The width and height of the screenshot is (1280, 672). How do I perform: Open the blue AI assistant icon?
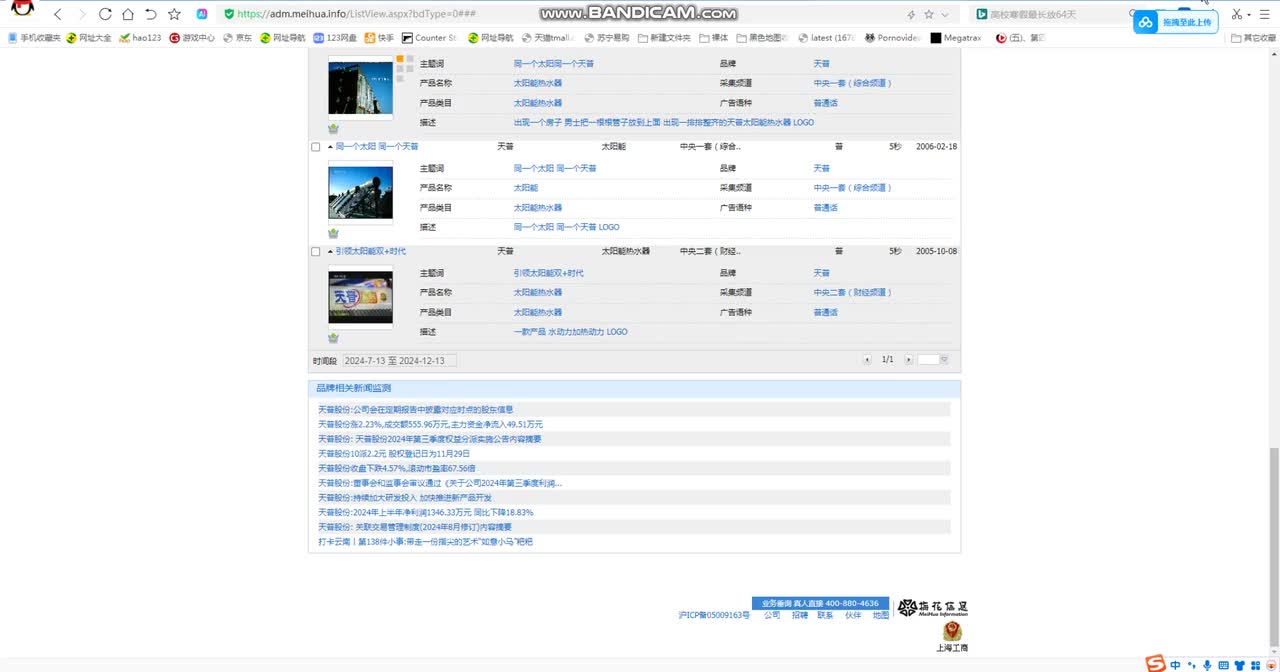202,14
